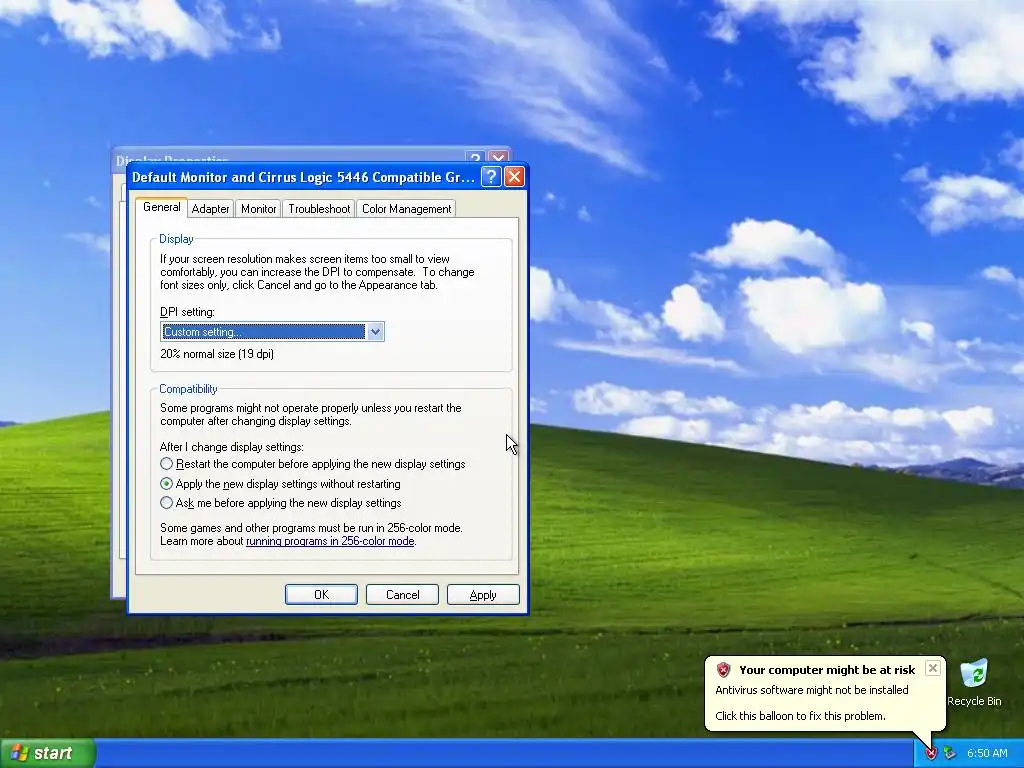Click the red security shield tray icon
The image size is (1024, 768).
pyautogui.click(x=931, y=754)
